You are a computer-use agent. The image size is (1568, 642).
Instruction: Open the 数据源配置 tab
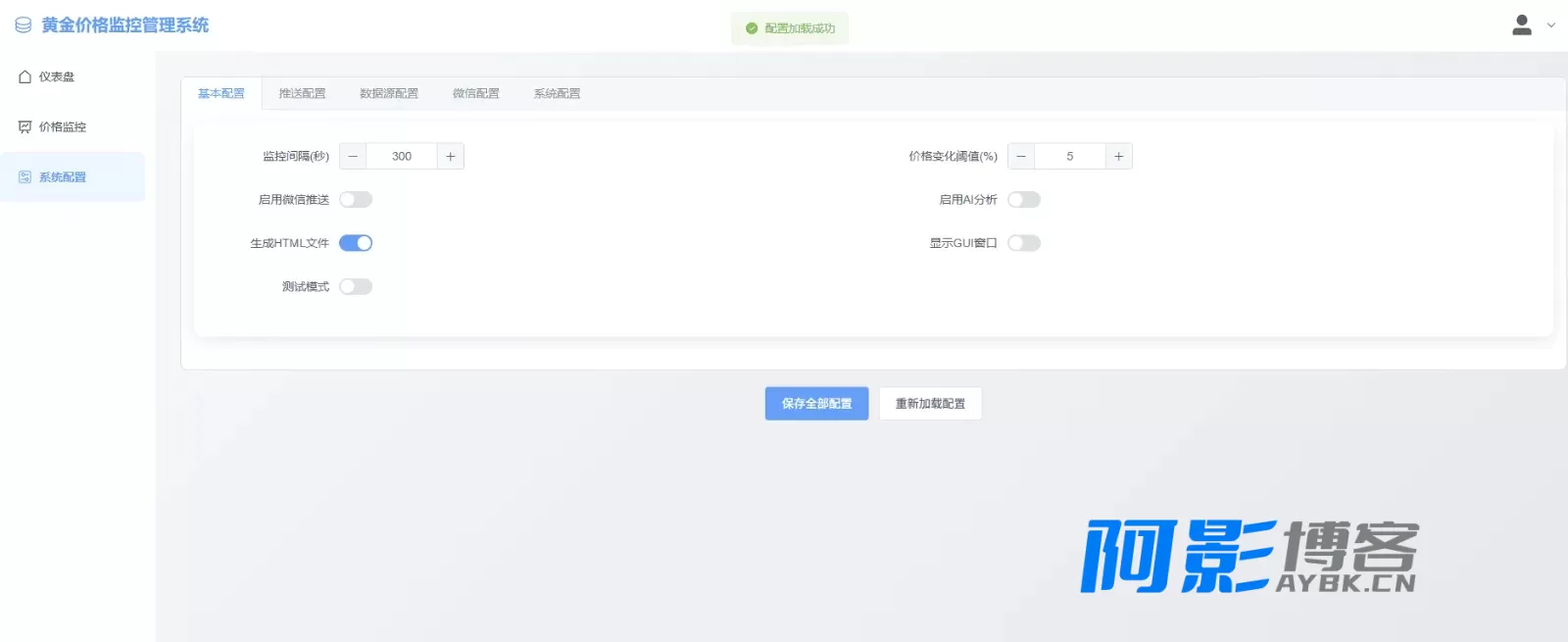[389, 93]
